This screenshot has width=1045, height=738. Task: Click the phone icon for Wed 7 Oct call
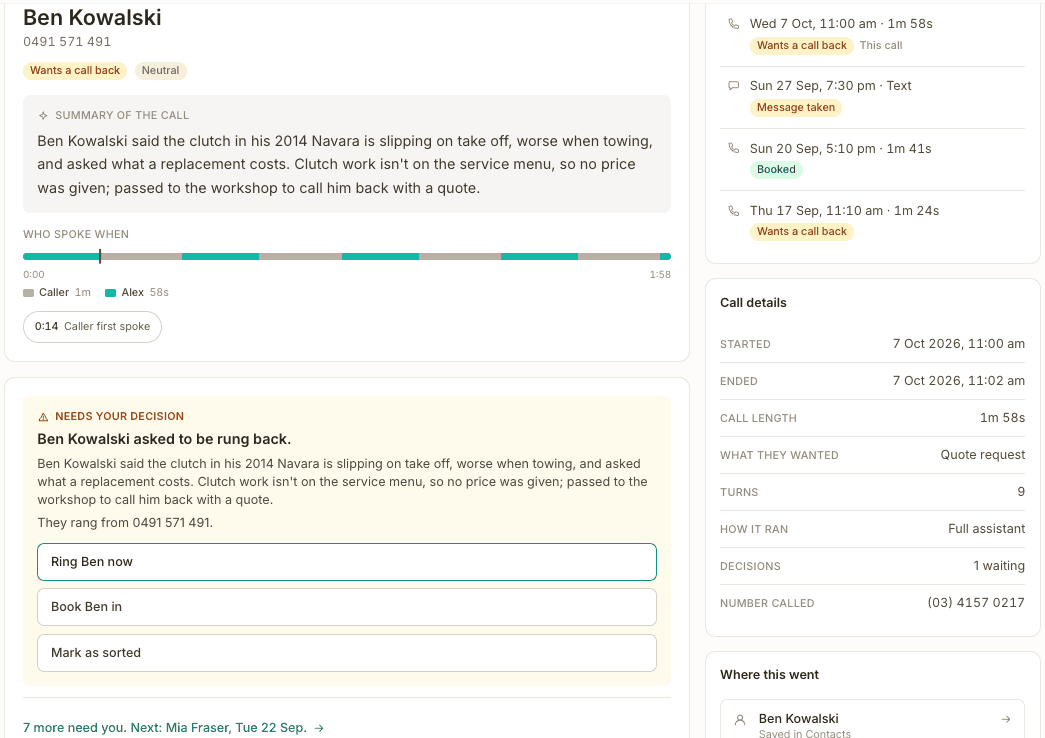point(733,24)
